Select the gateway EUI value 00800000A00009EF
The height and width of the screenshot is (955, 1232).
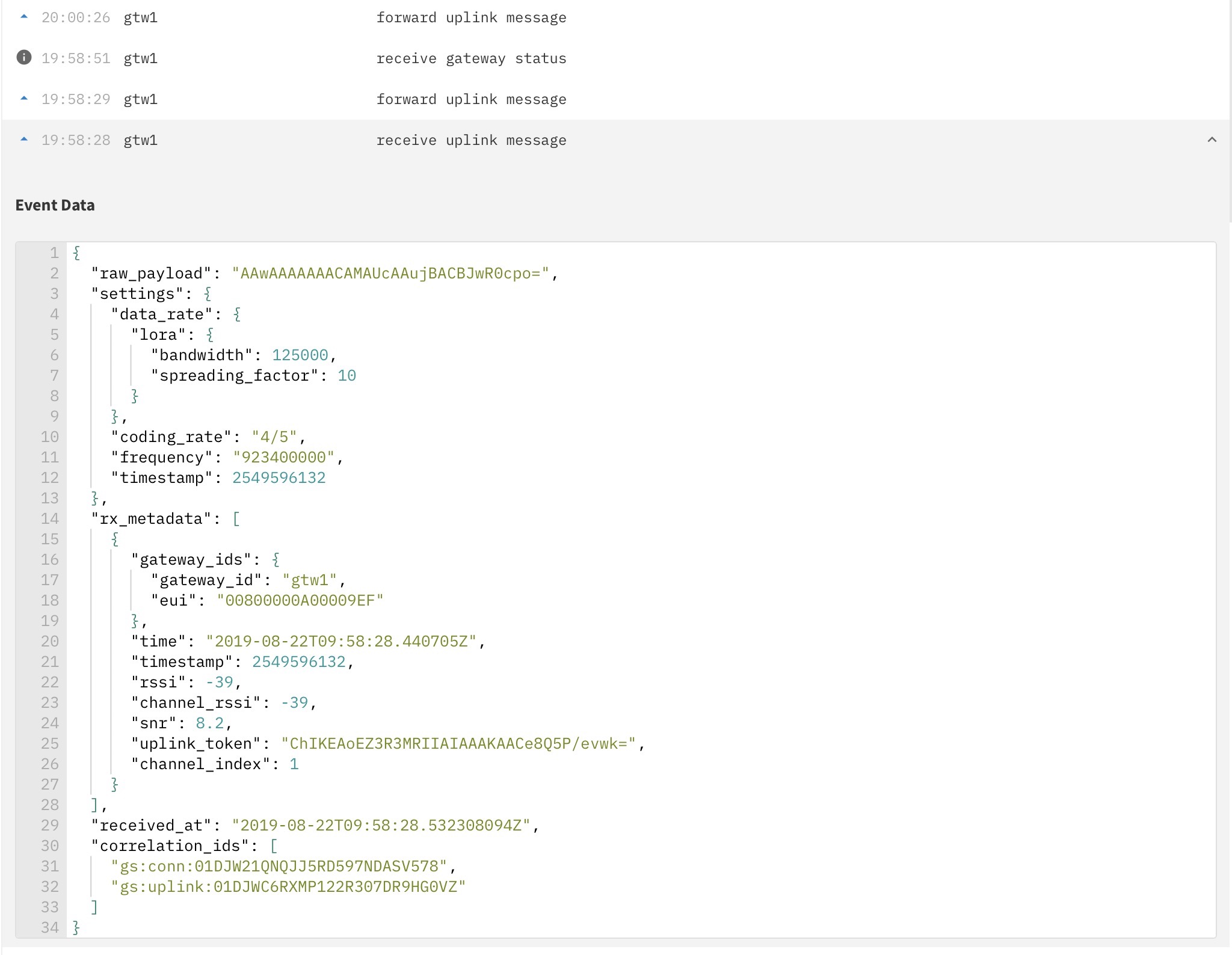(x=300, y=601)
